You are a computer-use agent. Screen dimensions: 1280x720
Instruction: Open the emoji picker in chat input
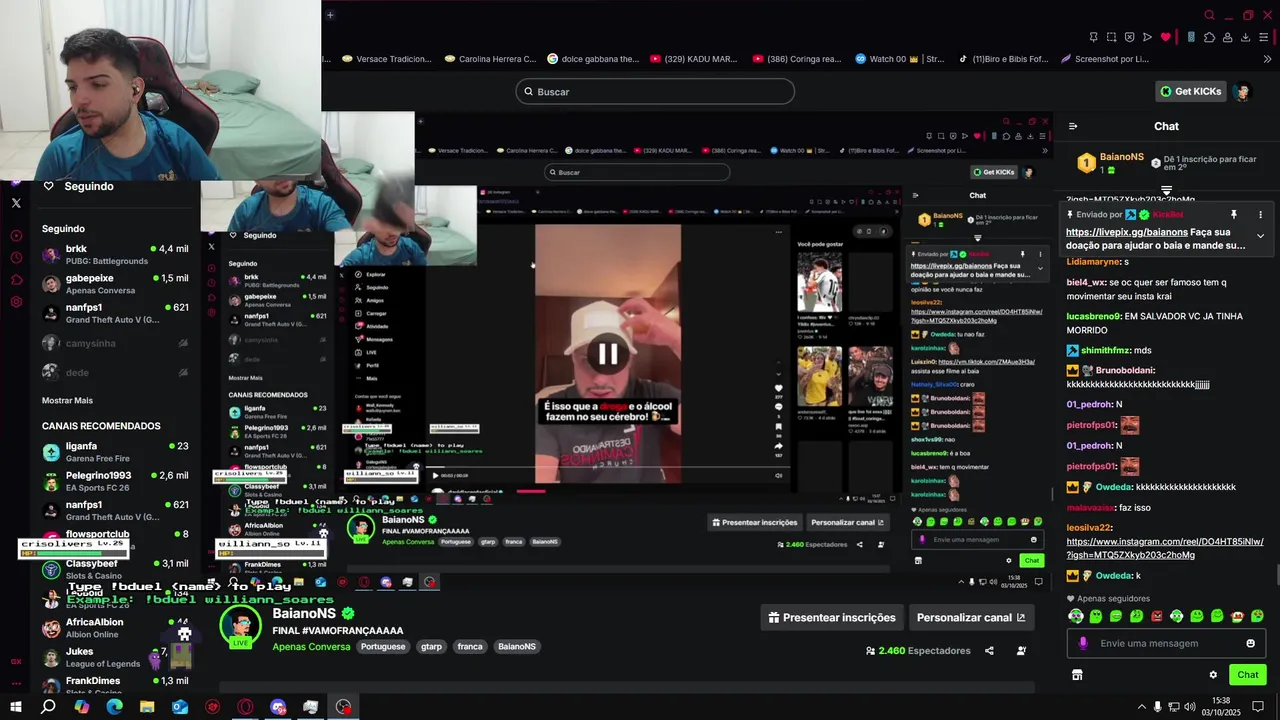(x=1250, y=643)
